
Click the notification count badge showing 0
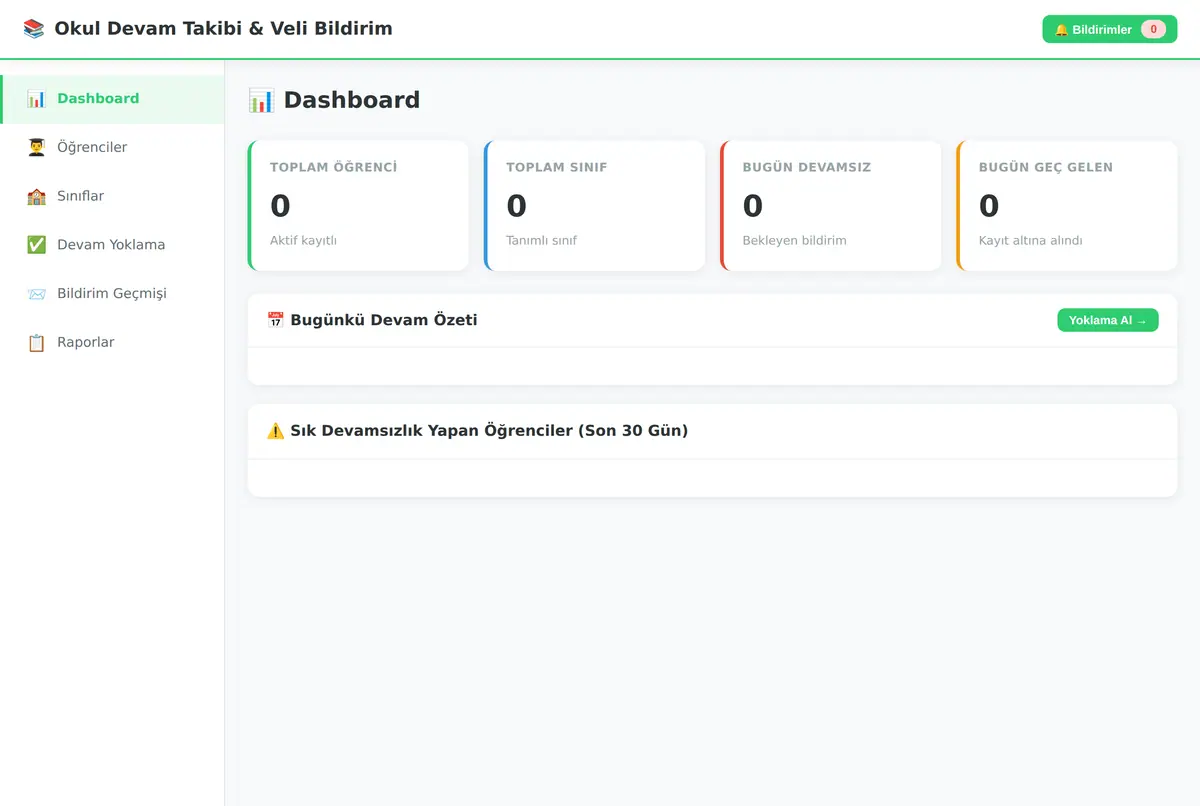(x=1153, y=30)
